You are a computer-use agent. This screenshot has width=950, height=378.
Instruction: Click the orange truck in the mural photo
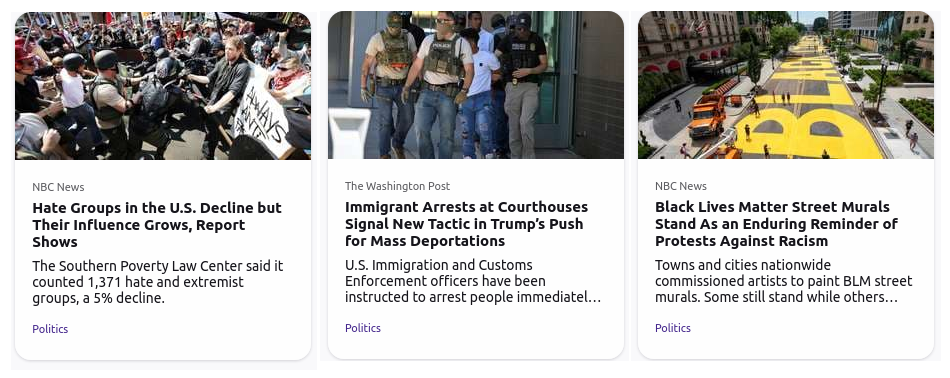(708, 115)
